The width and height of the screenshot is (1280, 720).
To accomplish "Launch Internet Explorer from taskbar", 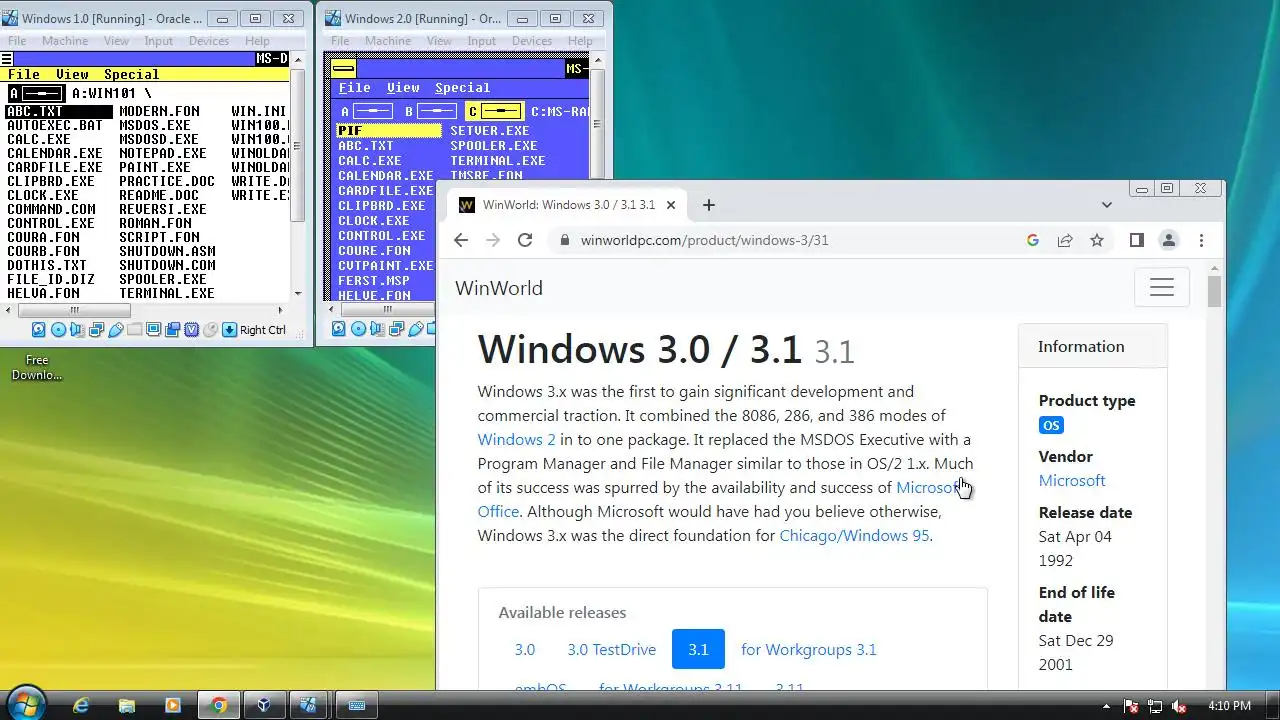I will (x=81, y=705).
